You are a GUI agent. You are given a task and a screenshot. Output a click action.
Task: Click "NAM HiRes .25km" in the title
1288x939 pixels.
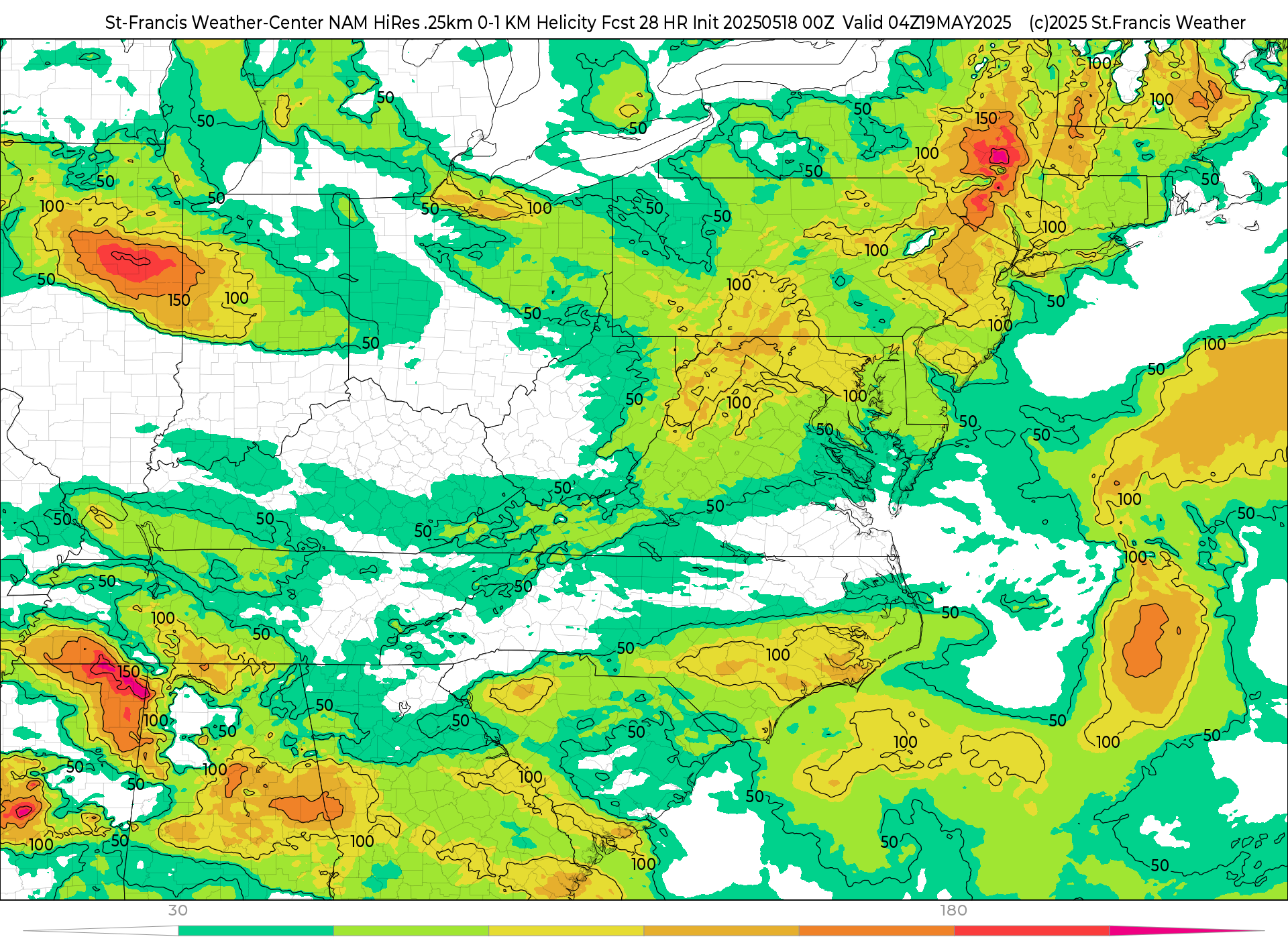[400, 23]
